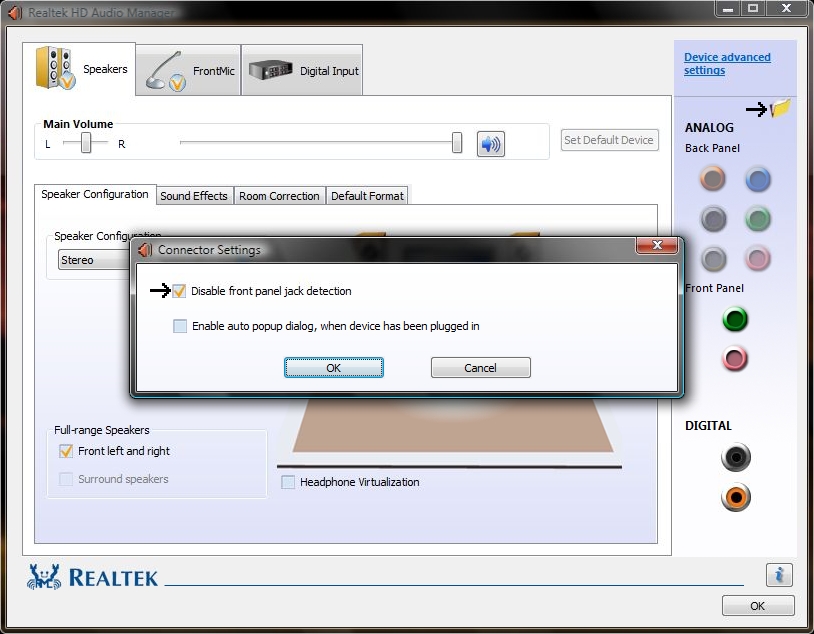
Task: Open the information icon above the main OK button
Action: [x=779, y=575]
